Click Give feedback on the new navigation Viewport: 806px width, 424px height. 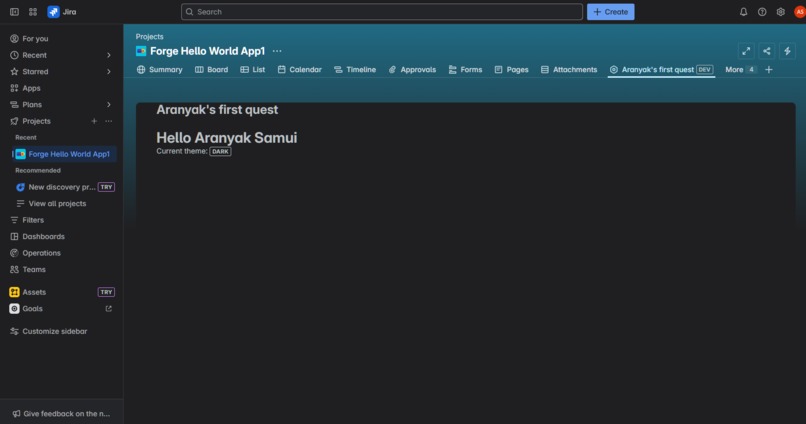(x=61, y=414)
